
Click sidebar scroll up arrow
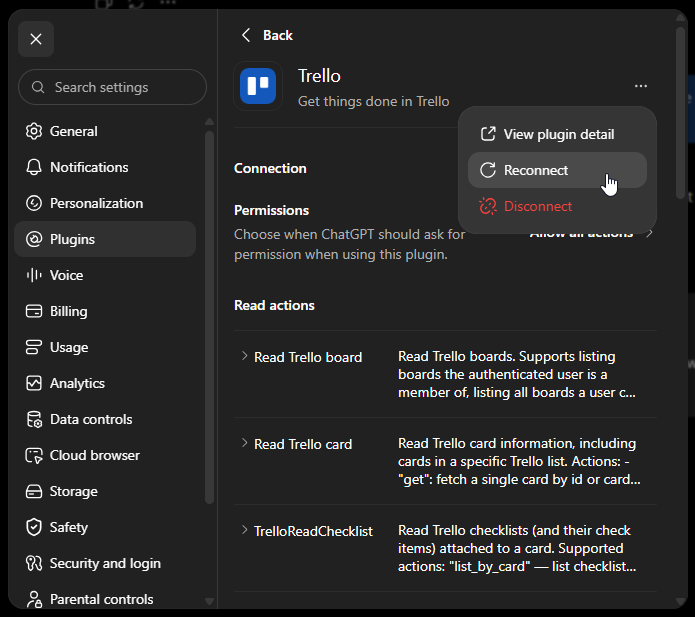(209, 122)
